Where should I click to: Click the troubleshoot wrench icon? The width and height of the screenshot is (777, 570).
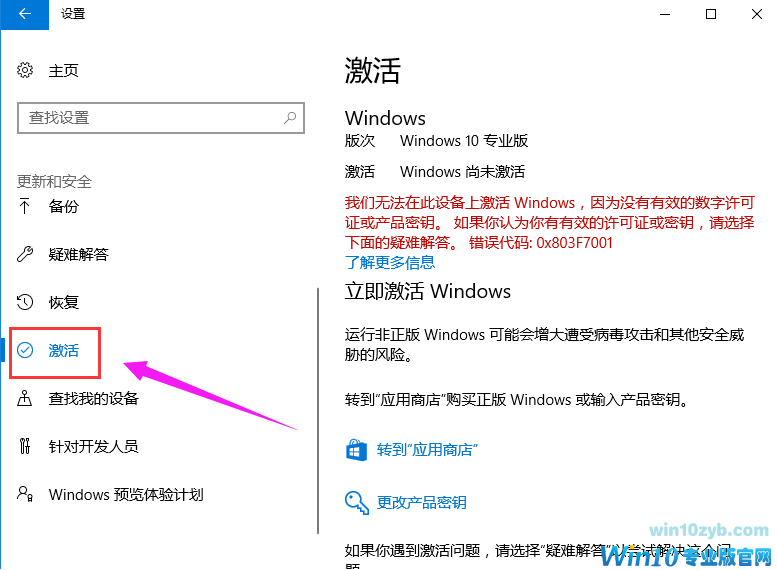[x=25, y=254]
